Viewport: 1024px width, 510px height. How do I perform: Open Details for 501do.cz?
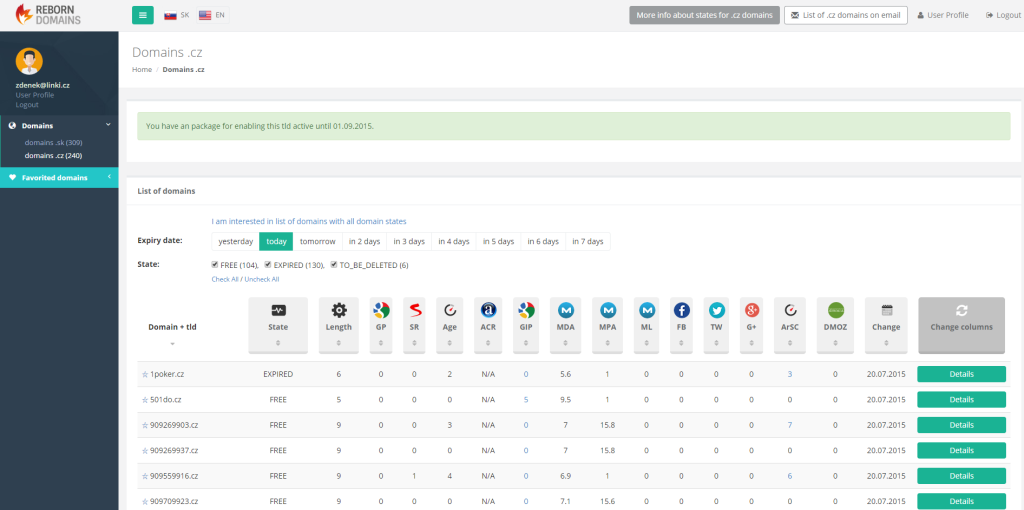pyautogui.click(x=961, y=400)
